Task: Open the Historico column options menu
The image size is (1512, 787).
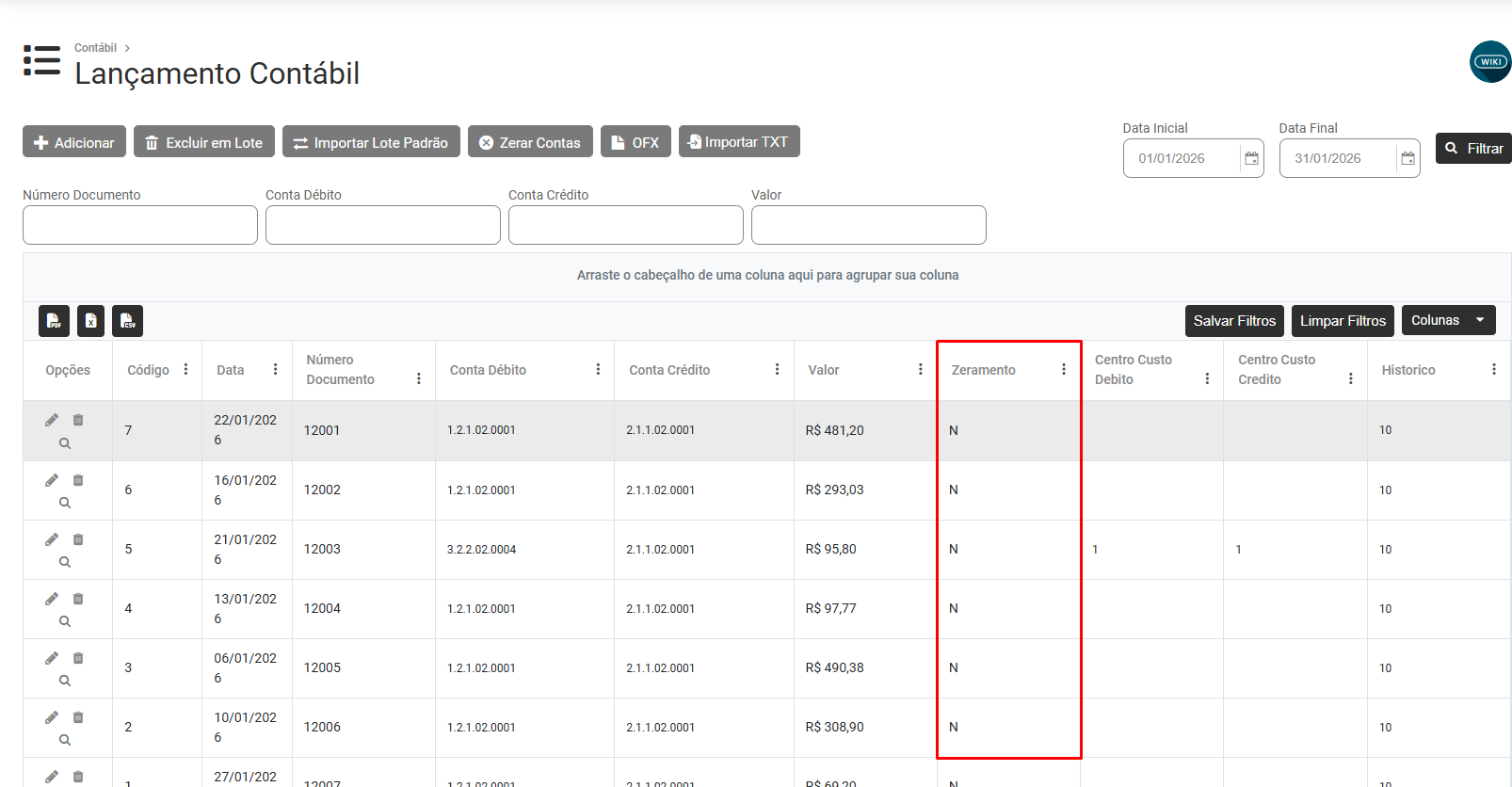Action: [1493, 369]
